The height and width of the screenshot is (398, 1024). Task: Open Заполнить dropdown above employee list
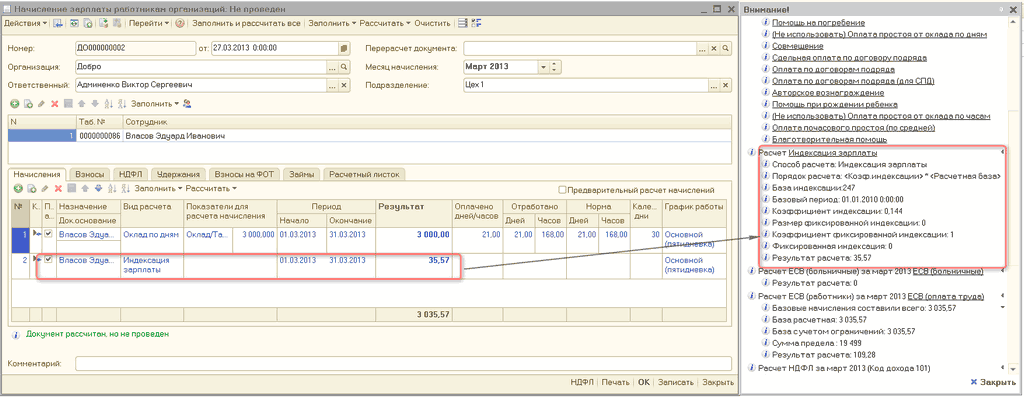click(154, 103)
